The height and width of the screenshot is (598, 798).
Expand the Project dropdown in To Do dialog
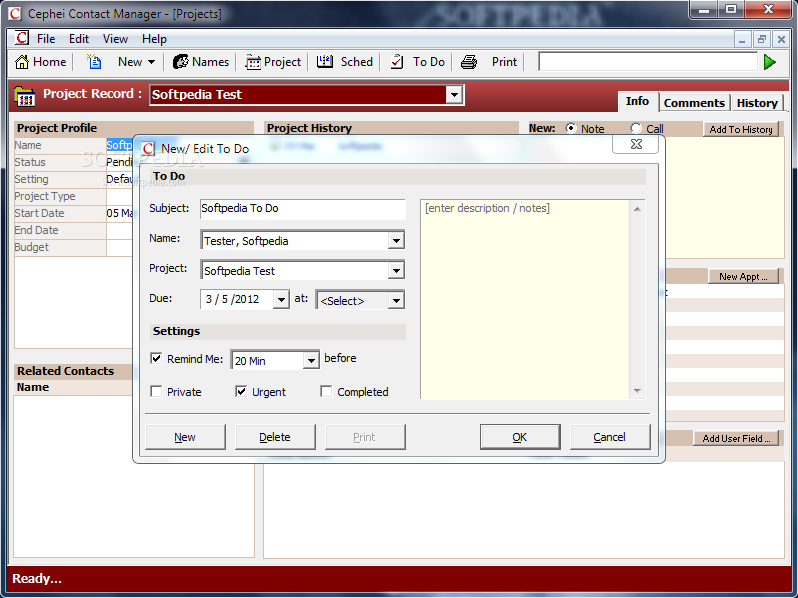click(x=395, y=271)
